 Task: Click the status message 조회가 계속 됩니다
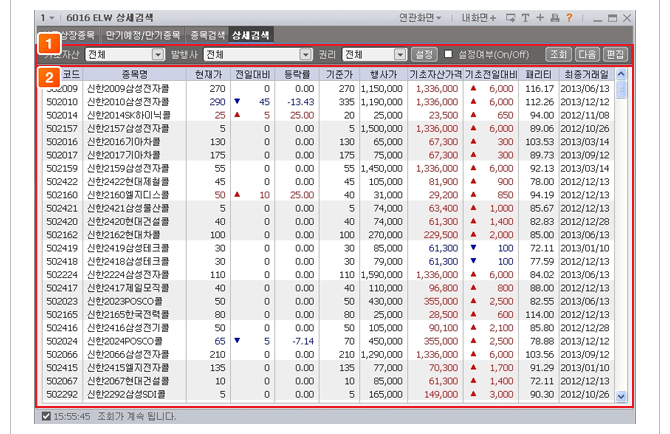[137, 416]
